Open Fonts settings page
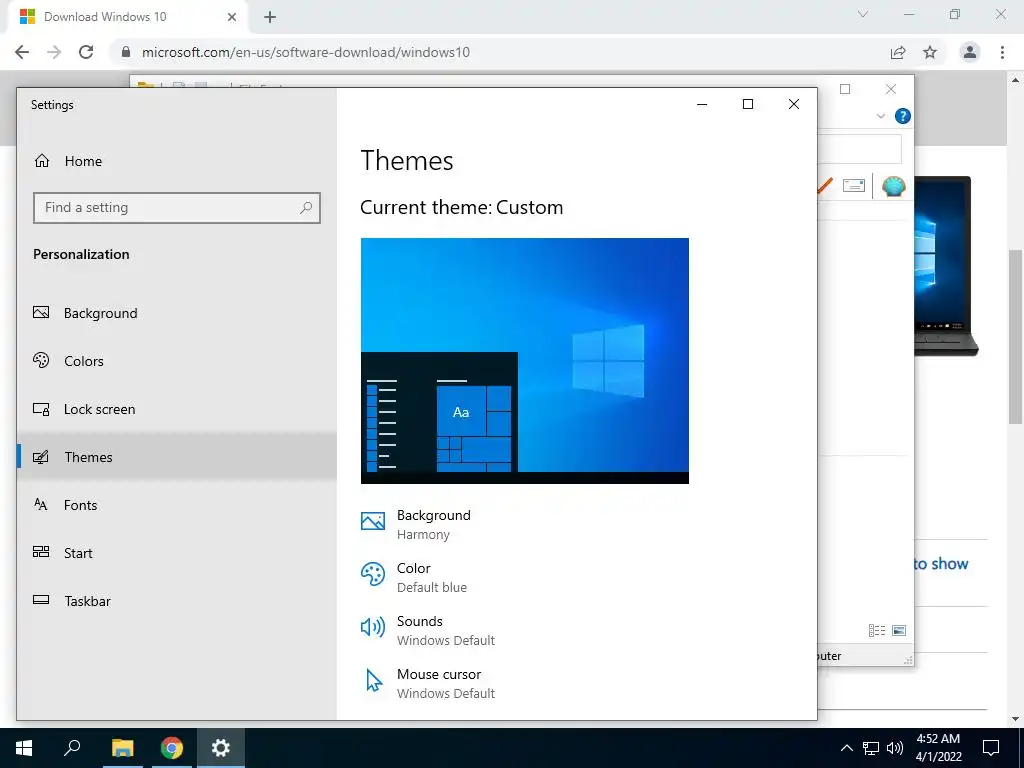 pyautogui.click(x=176, y=505)
